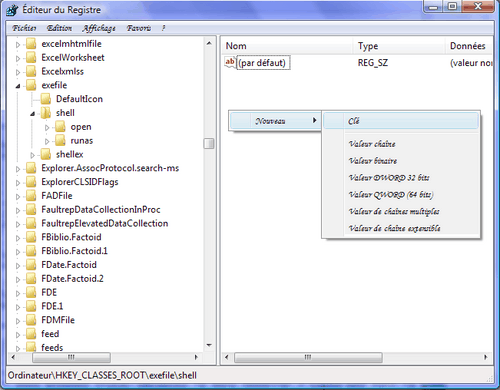Click the folder icon beside FDMFile
The height and width of the screenshot is (390, 500).
pyautogui.click(x=31, y=320)
